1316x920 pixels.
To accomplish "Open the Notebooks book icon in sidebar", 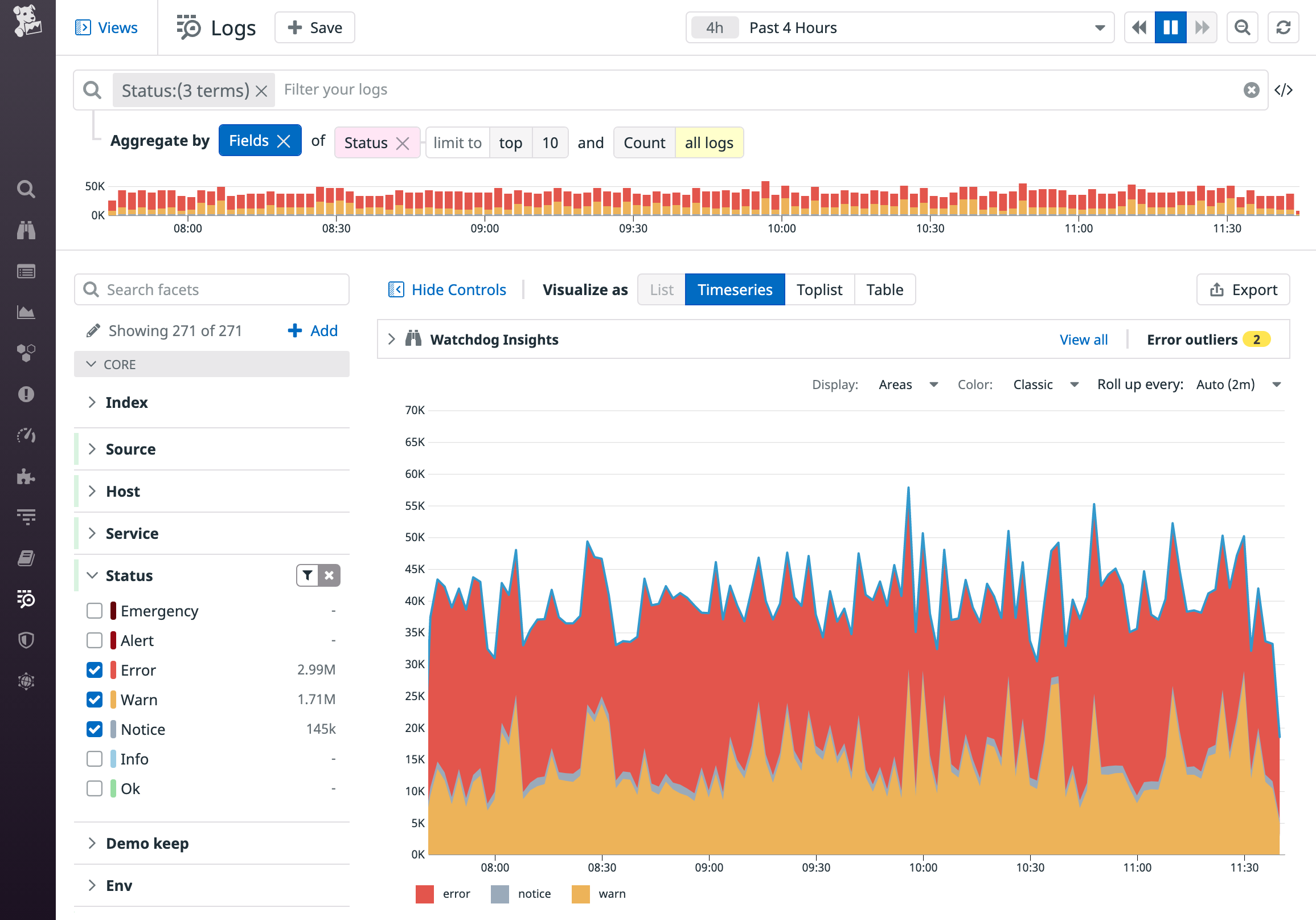I will pos(27,557).
